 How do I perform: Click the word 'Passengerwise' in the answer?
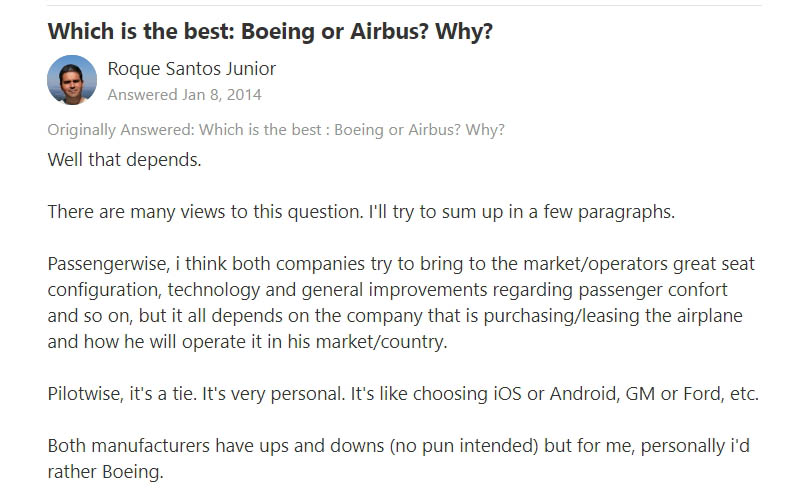[107, 264]
